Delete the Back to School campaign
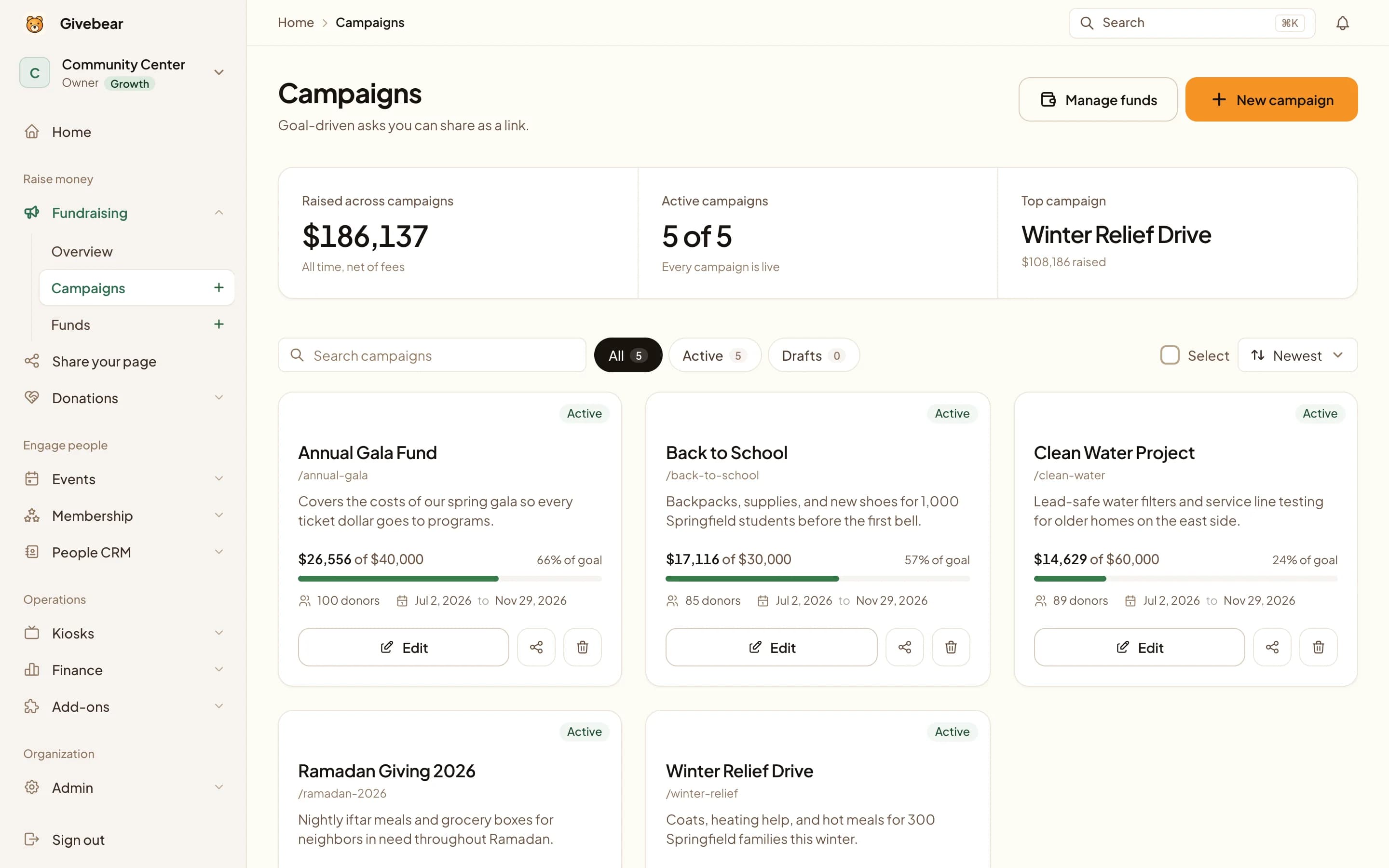1389x868 pixels. [x=951, y=647]
